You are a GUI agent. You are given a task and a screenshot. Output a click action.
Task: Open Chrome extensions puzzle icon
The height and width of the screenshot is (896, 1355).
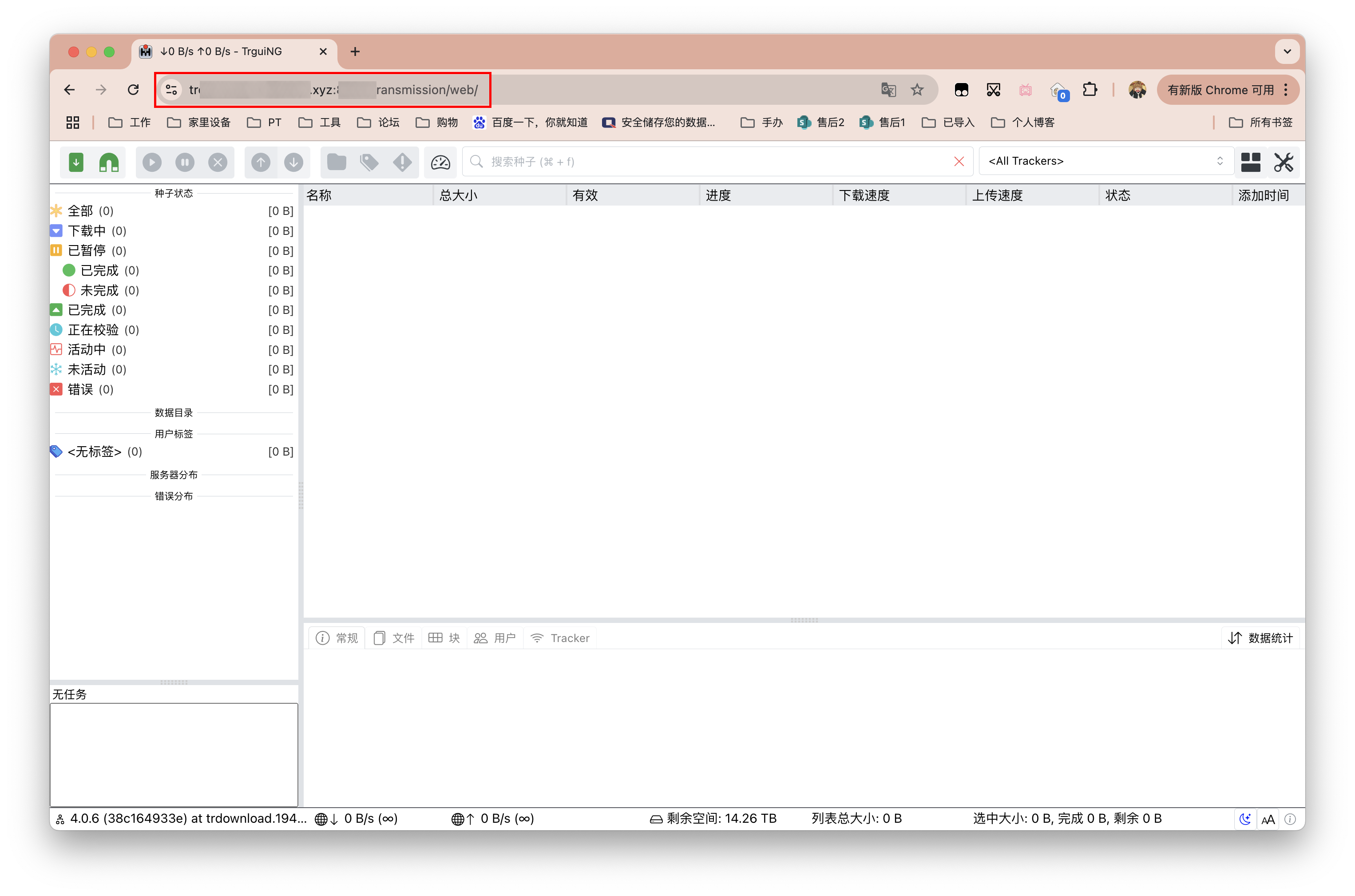[x=1090, y=90]
